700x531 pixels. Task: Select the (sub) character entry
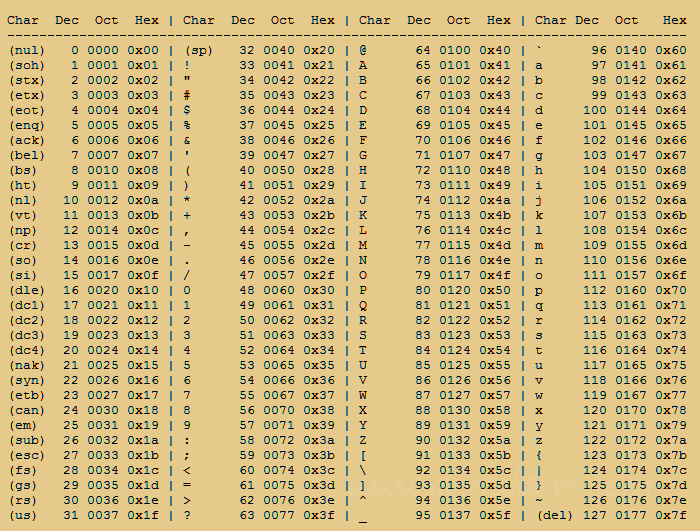coord(26,440)
